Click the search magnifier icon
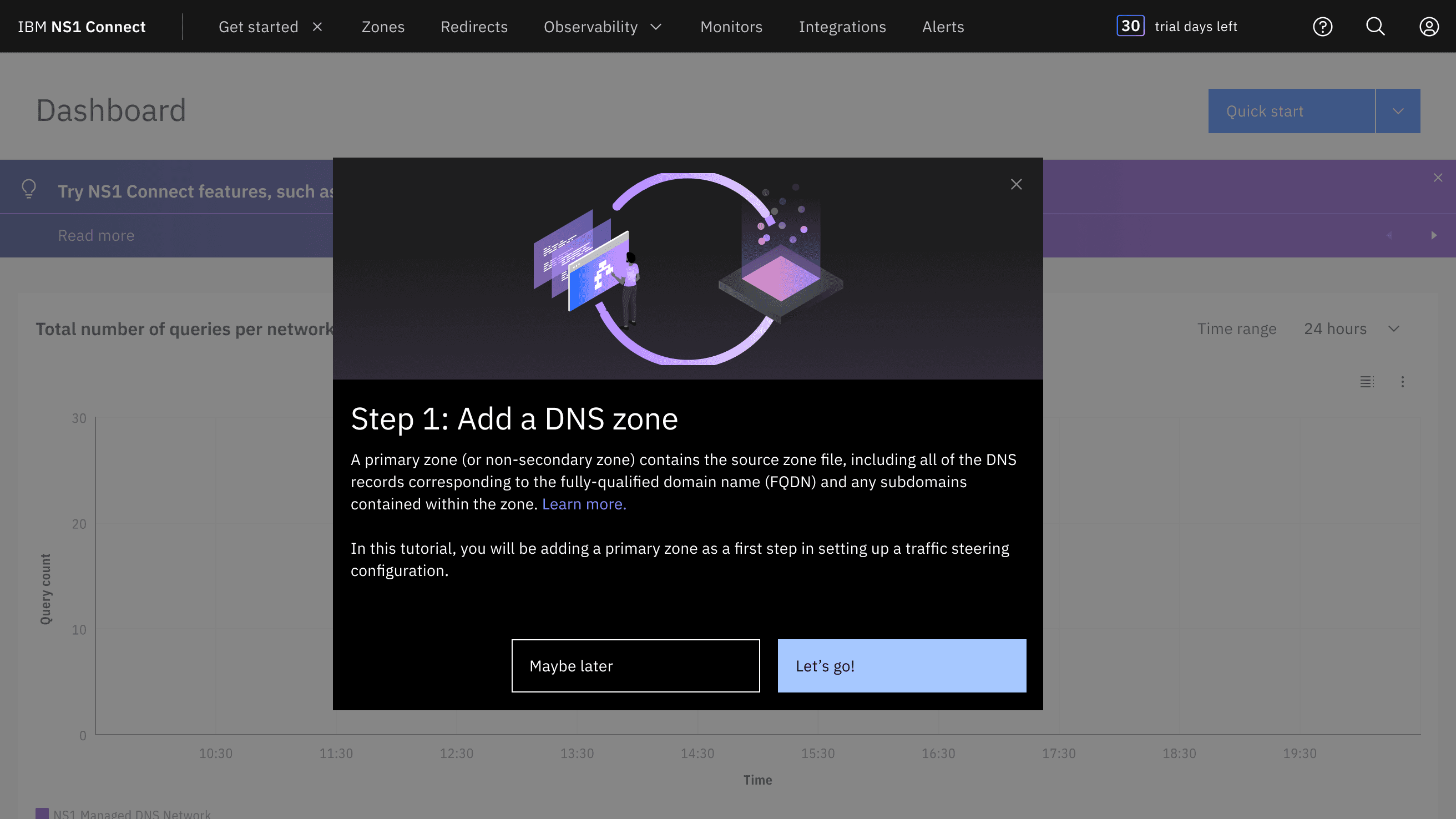Viewport: 1456px width, 819px height. [x=1375, y=27]
